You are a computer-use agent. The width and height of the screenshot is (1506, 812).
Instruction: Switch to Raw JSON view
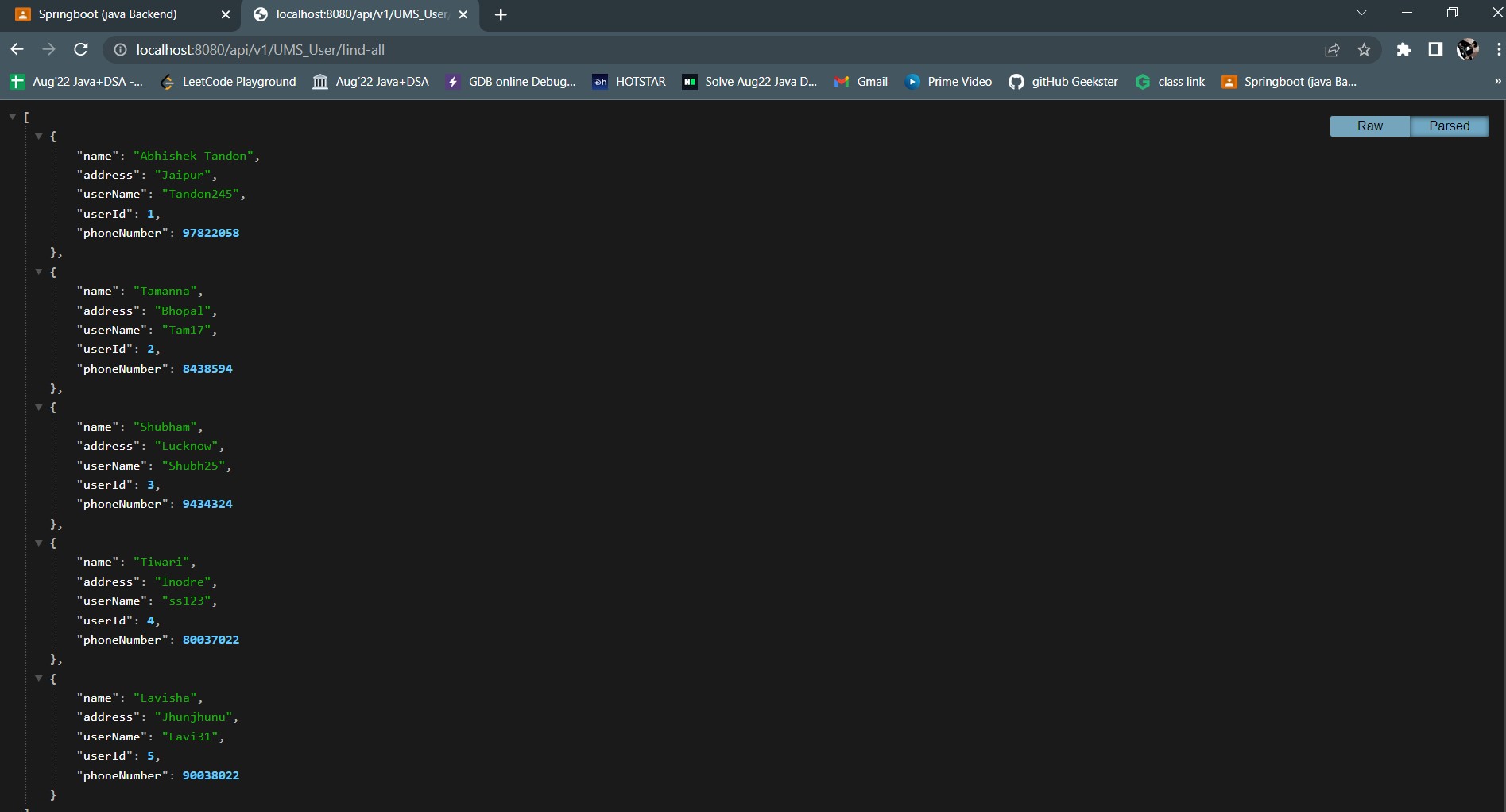[1369, 126]
